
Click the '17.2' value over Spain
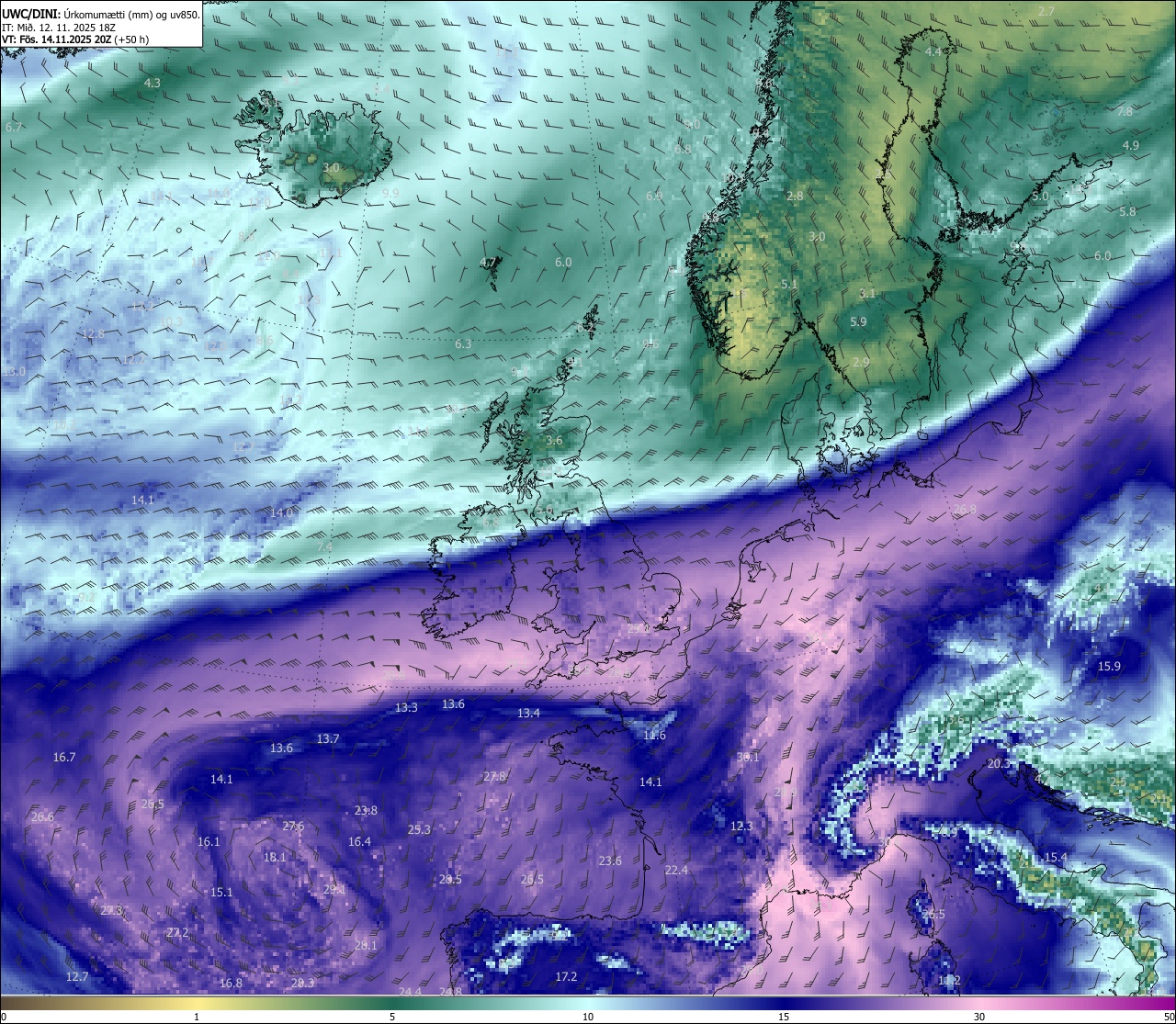566,976
